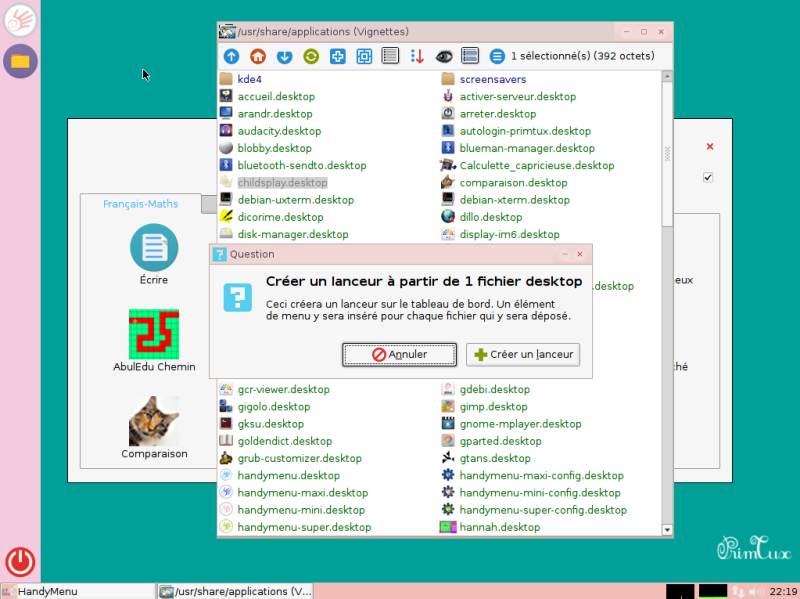Select dillo.desktop file
This screenshot has width=800, height=599.
(x=491, y=217)
